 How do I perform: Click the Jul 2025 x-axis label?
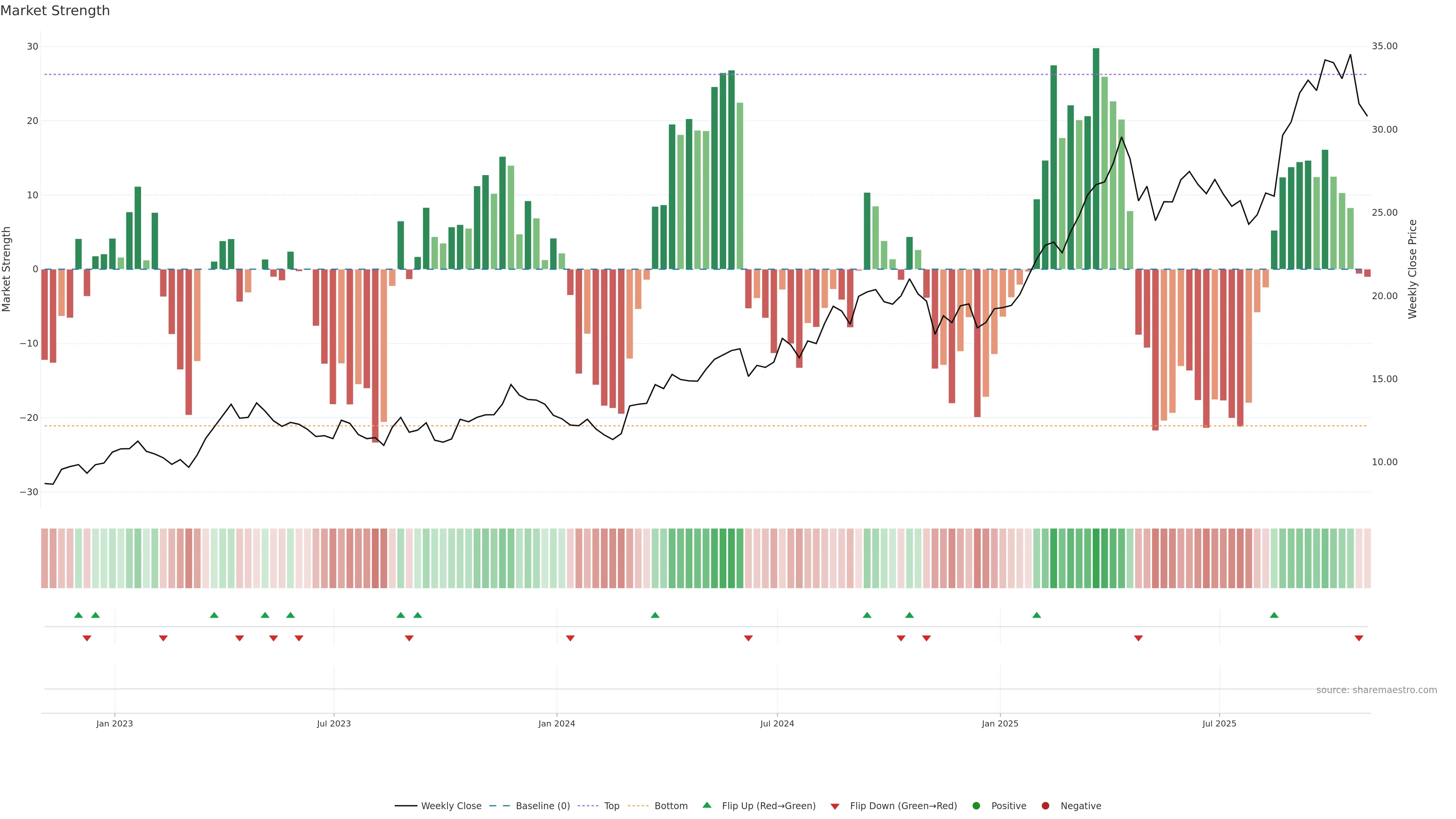[x=1219, y=723]
